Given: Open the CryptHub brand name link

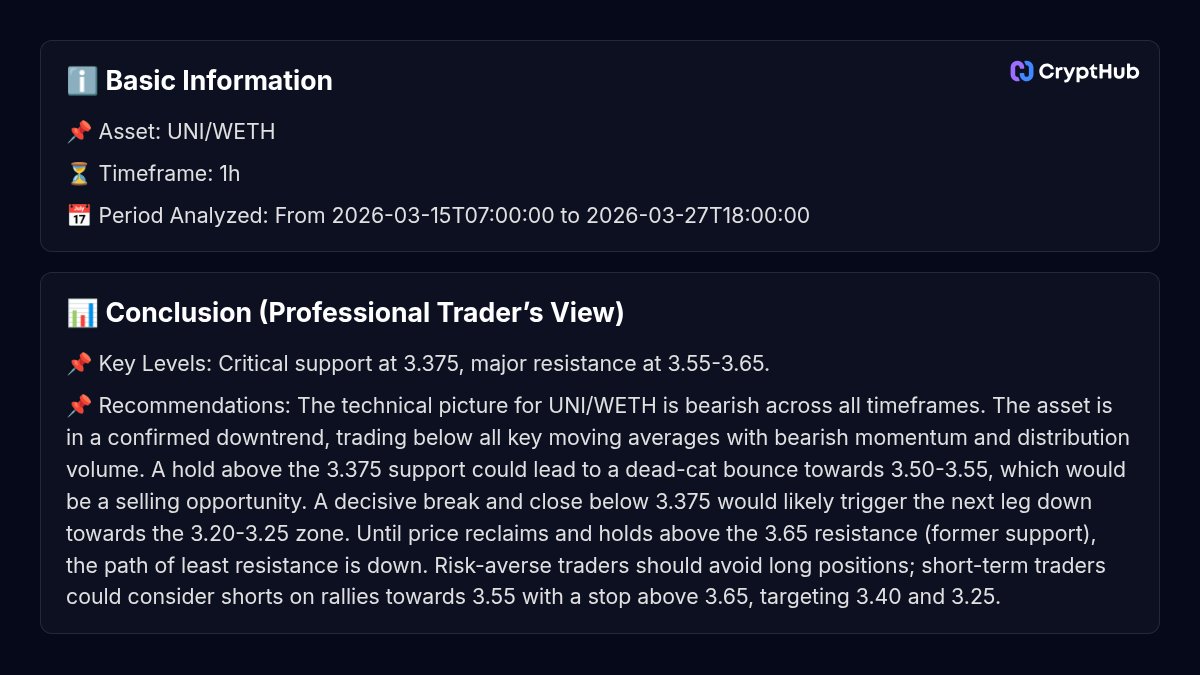Looking at the screenshot, I should pos(1088,71).
